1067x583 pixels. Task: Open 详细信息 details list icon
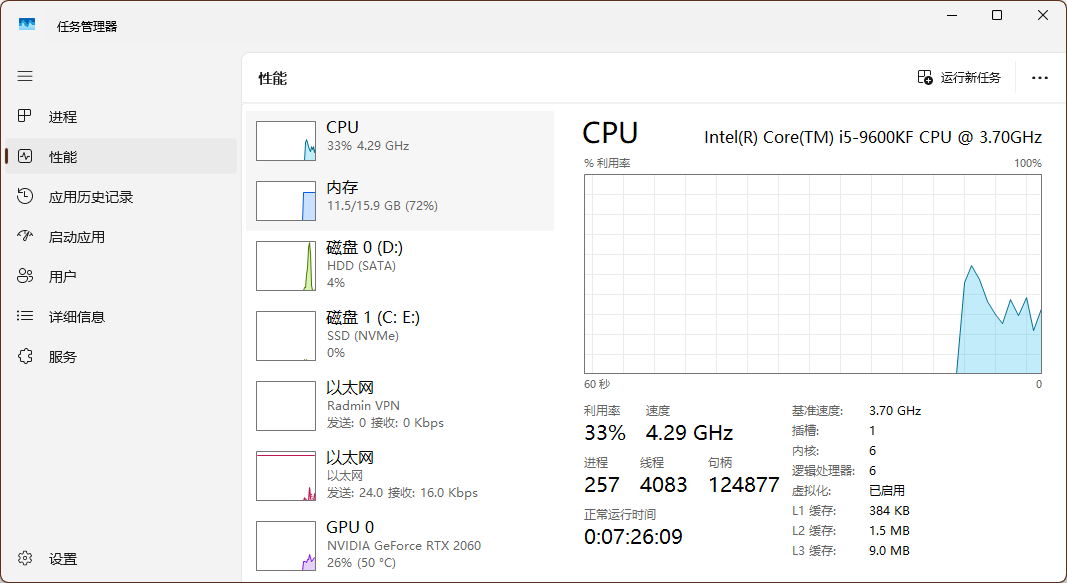(x=26, y=317)
